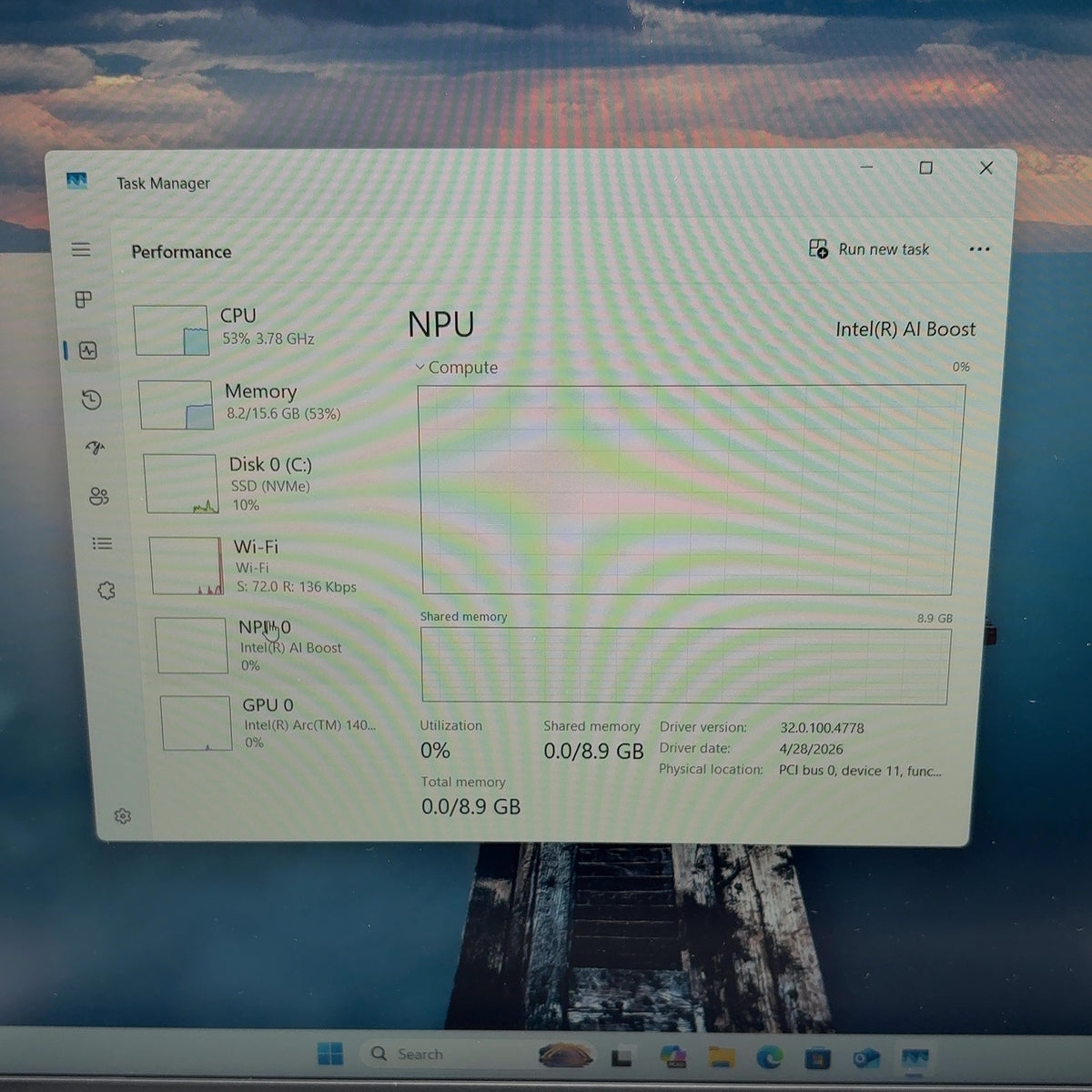This screenshot has height=1092, width=1092.
Task: Launch Microsoft Edge from the taskbar
Action: (770, 1057)
